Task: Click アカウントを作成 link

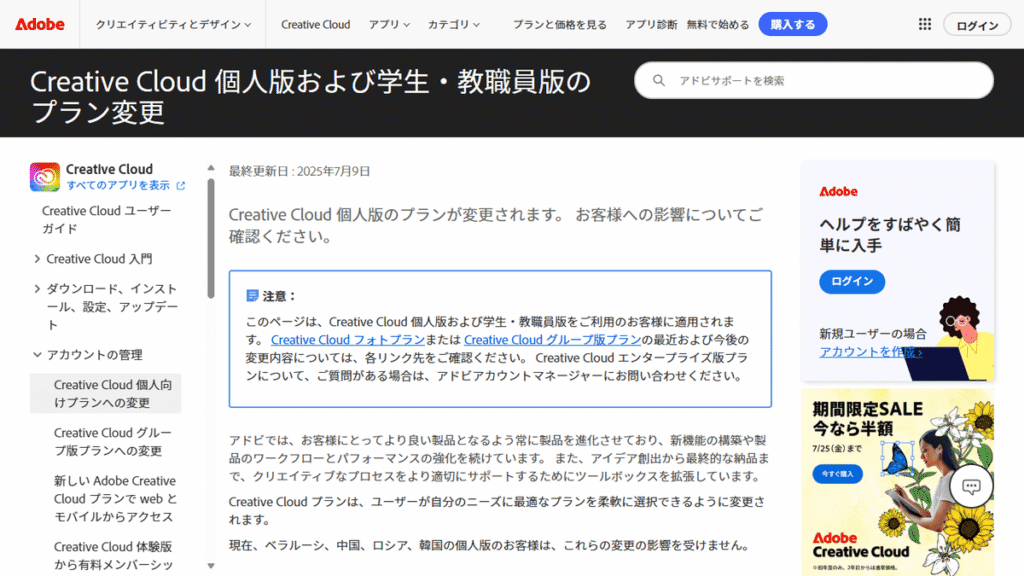Action: (871, 352)
